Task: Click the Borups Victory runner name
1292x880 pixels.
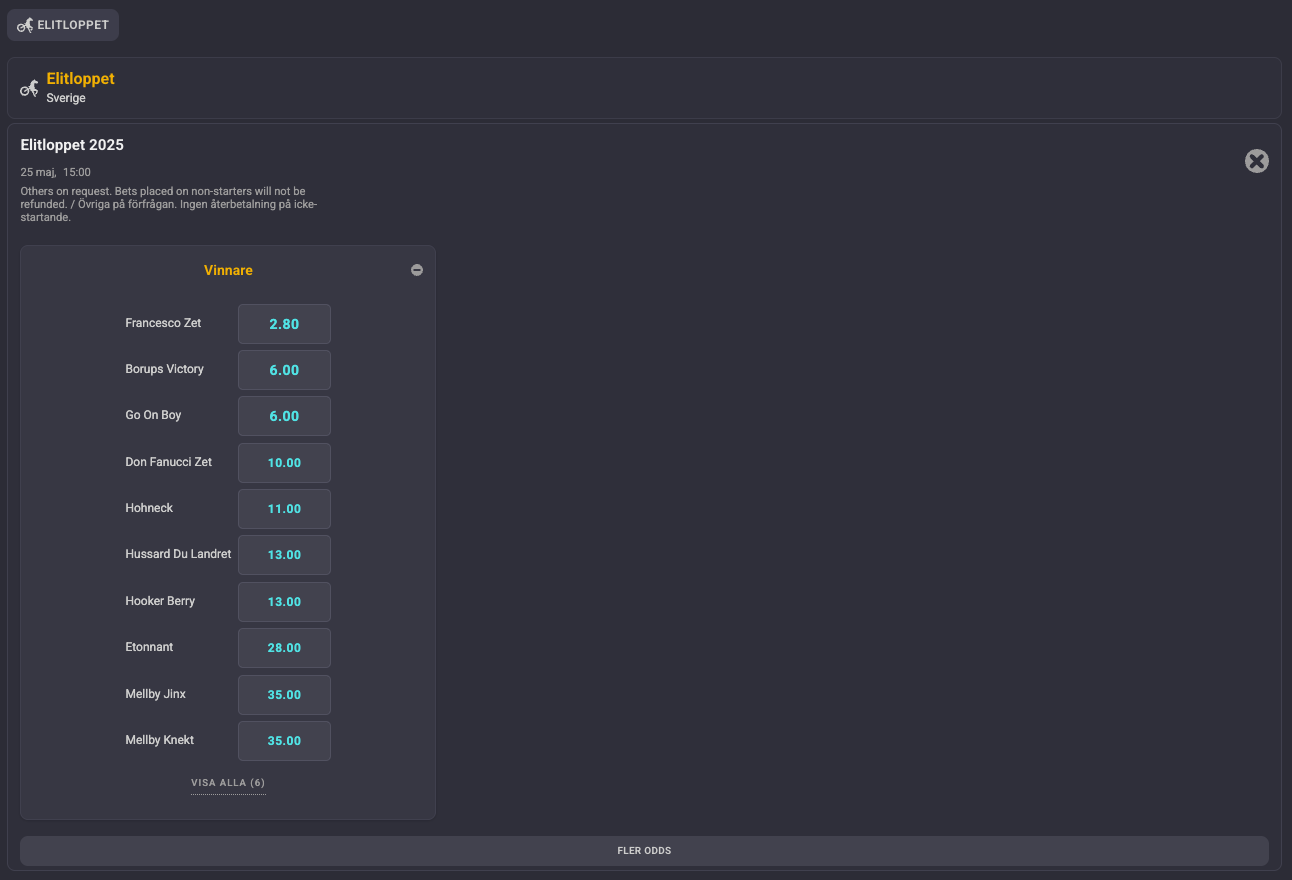Action: (164, 369)
